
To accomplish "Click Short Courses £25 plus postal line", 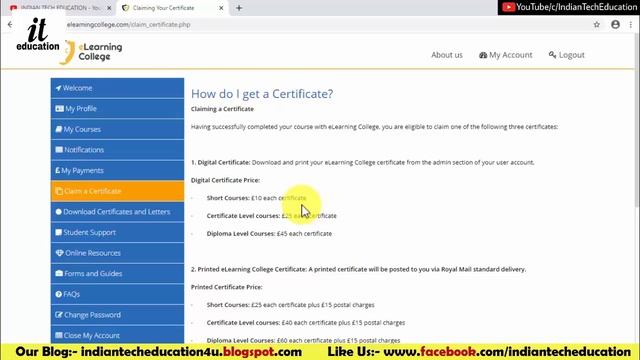I will 291,305.
